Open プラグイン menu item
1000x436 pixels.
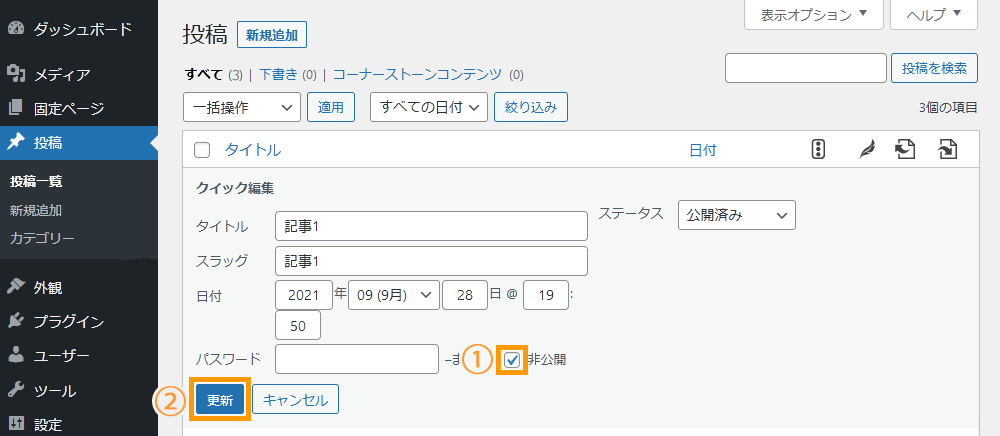click(69, 322)
